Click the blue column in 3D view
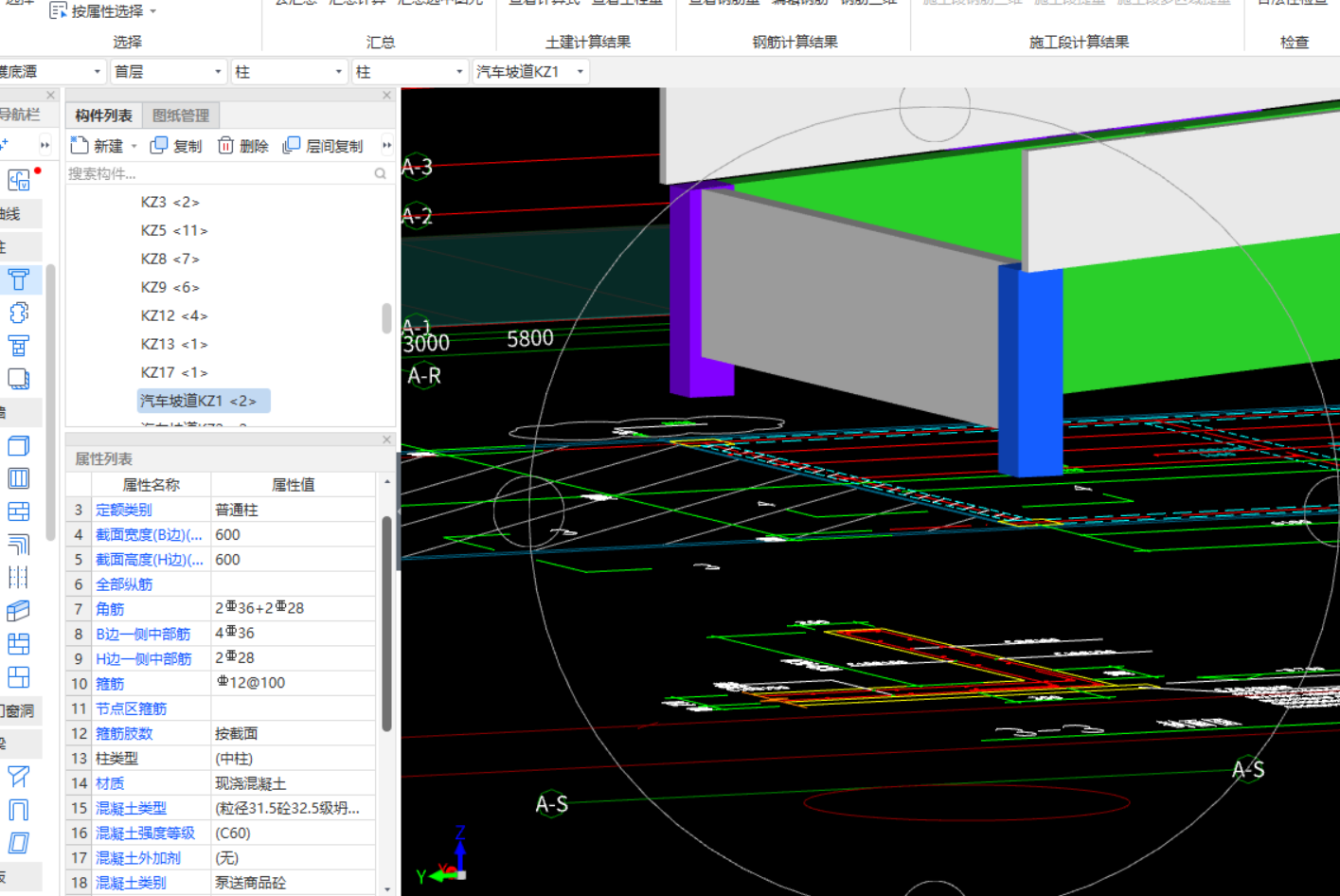Image resolution: width=1340 pixels, height=896 pixels. pos(1030,371)
